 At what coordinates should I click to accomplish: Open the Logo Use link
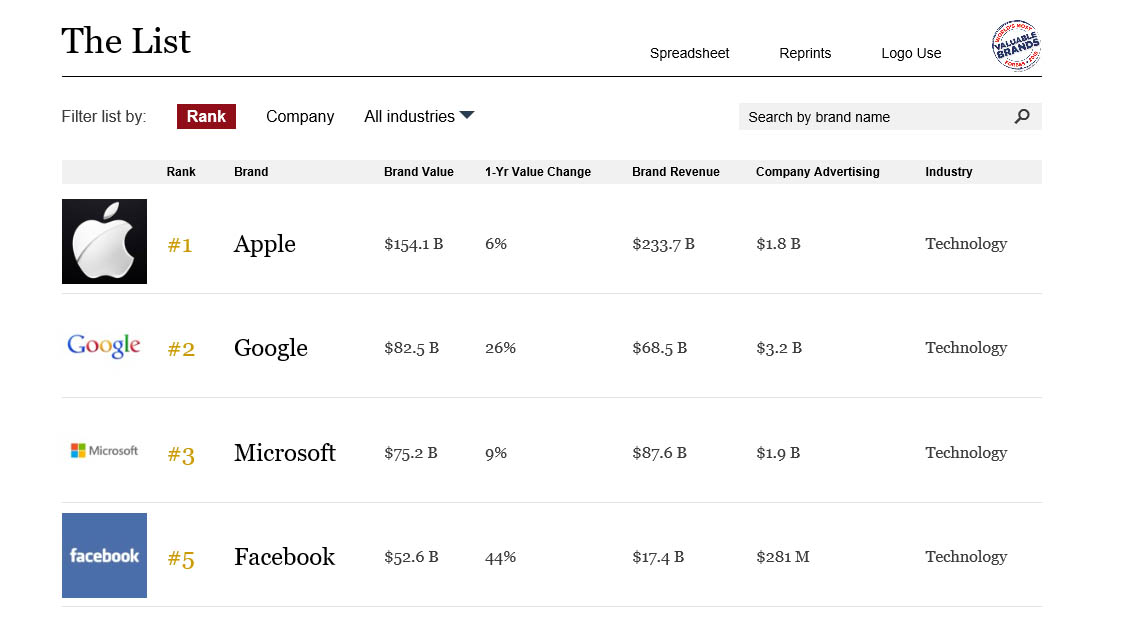911,53
